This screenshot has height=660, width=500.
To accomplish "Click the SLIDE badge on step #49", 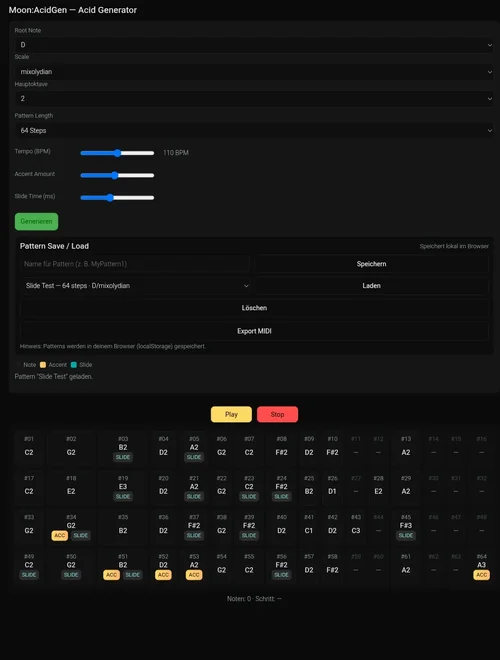I will click(29, 575).
